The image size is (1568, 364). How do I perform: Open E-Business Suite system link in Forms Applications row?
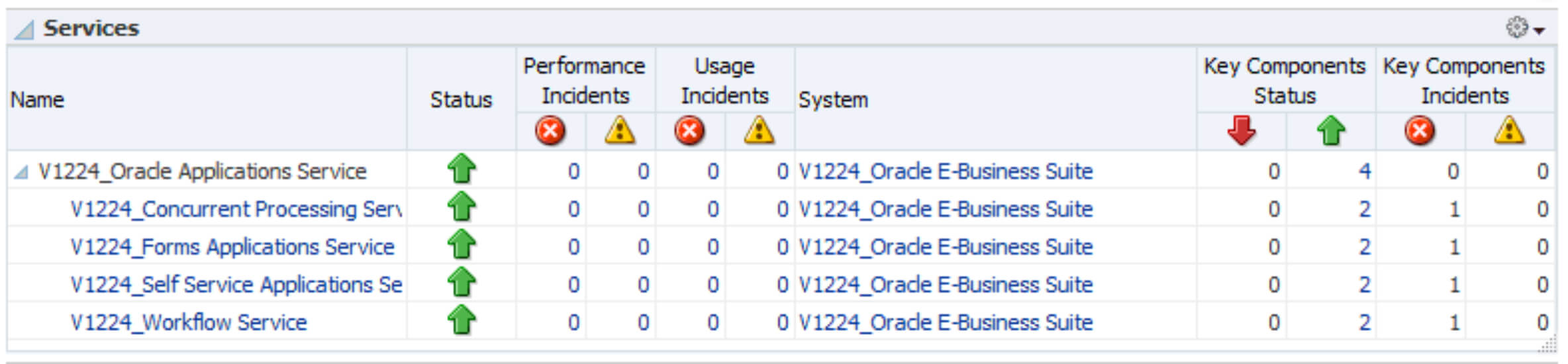tap(946, 247)
